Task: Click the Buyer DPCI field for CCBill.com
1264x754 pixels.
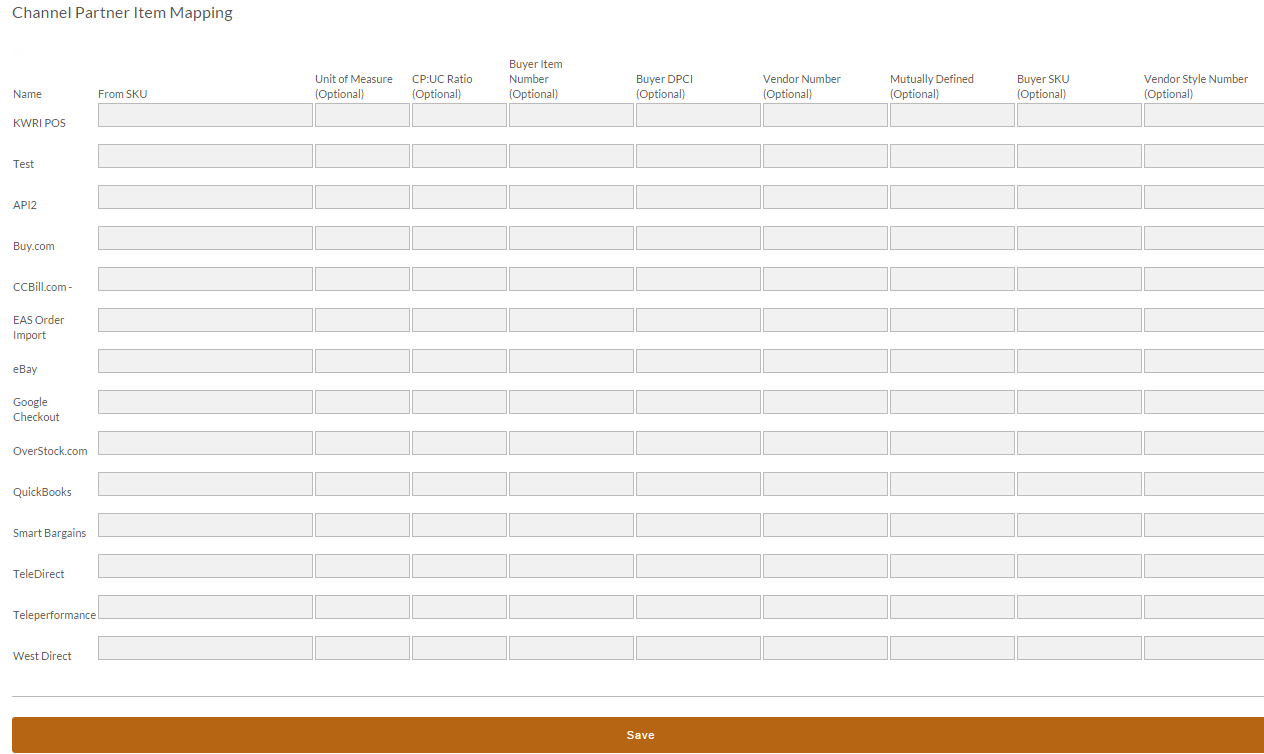Action: click(698, 279)
